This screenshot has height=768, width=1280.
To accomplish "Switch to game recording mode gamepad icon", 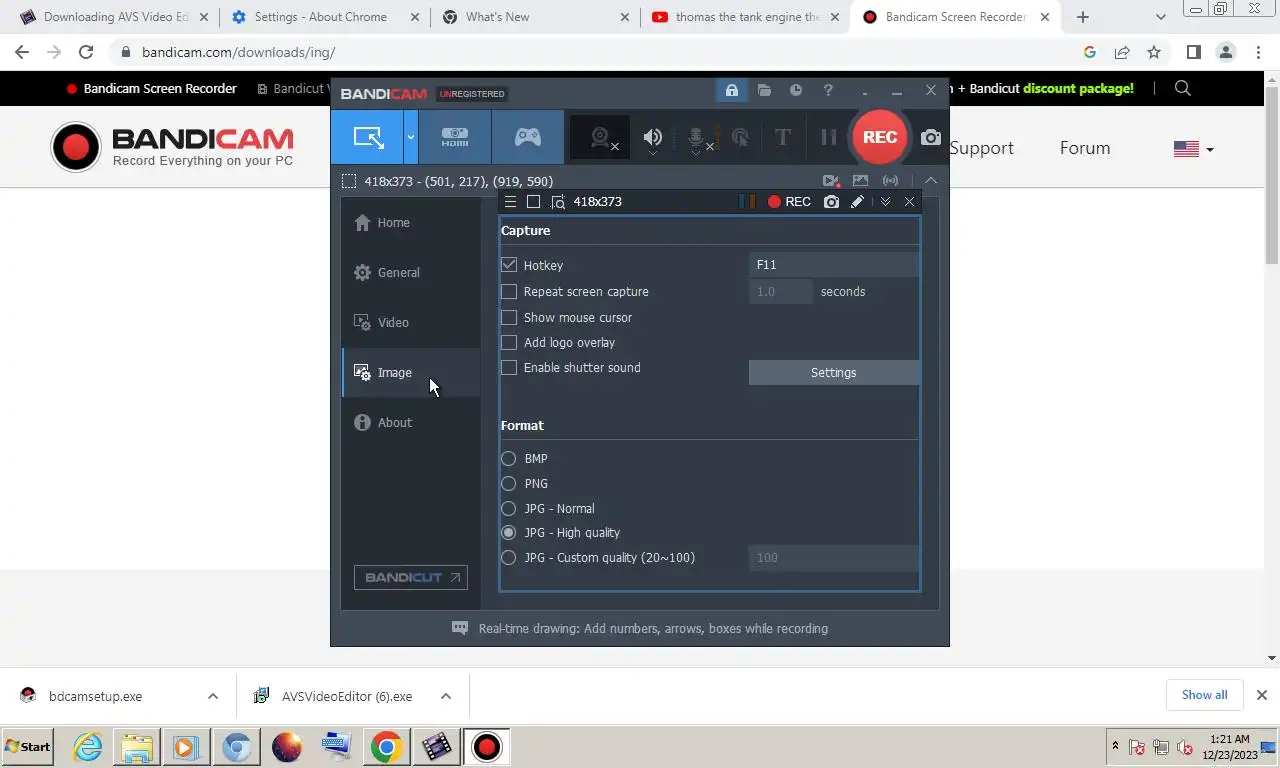I will click(528, 137).
